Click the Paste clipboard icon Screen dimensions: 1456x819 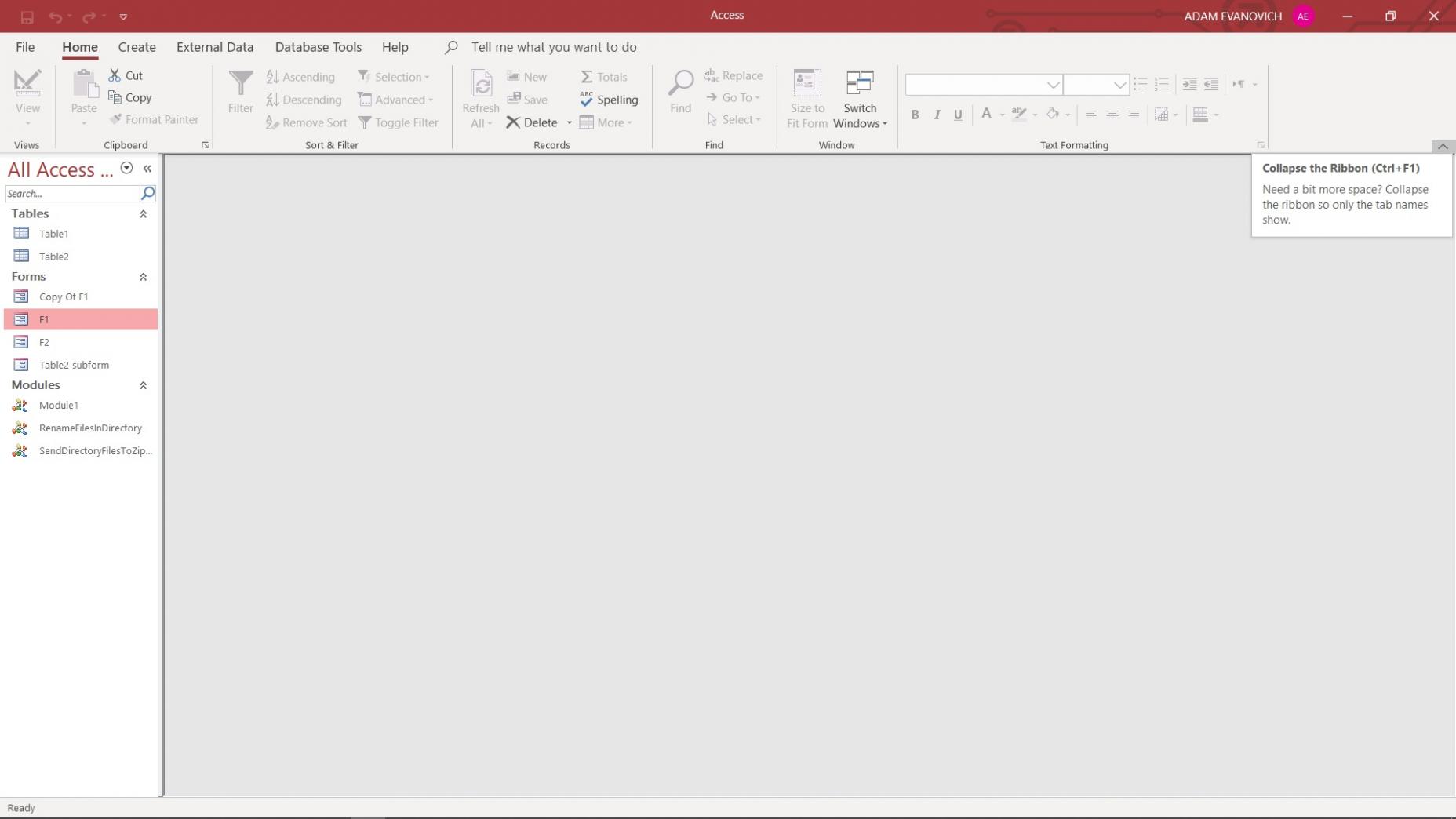coord(84,83)
